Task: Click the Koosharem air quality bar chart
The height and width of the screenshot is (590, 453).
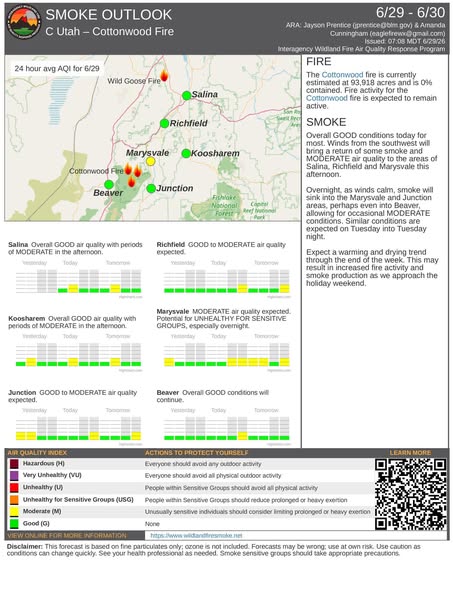Action: (79, 353)
